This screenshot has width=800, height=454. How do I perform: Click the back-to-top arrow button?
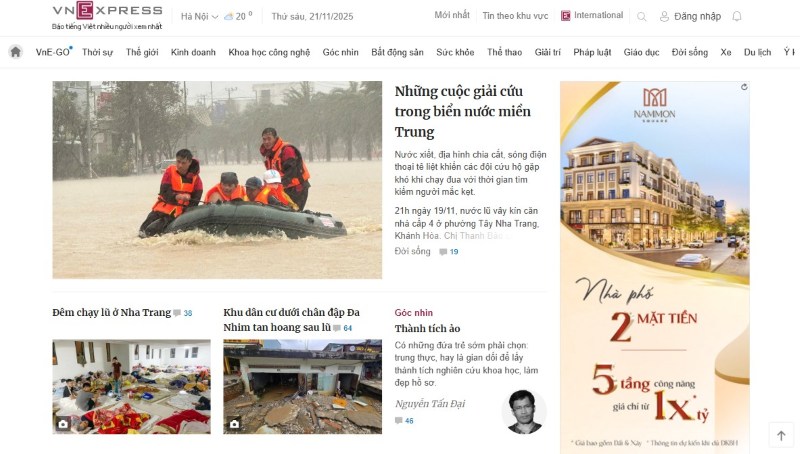pyautogui.click(x=781, y=435)
